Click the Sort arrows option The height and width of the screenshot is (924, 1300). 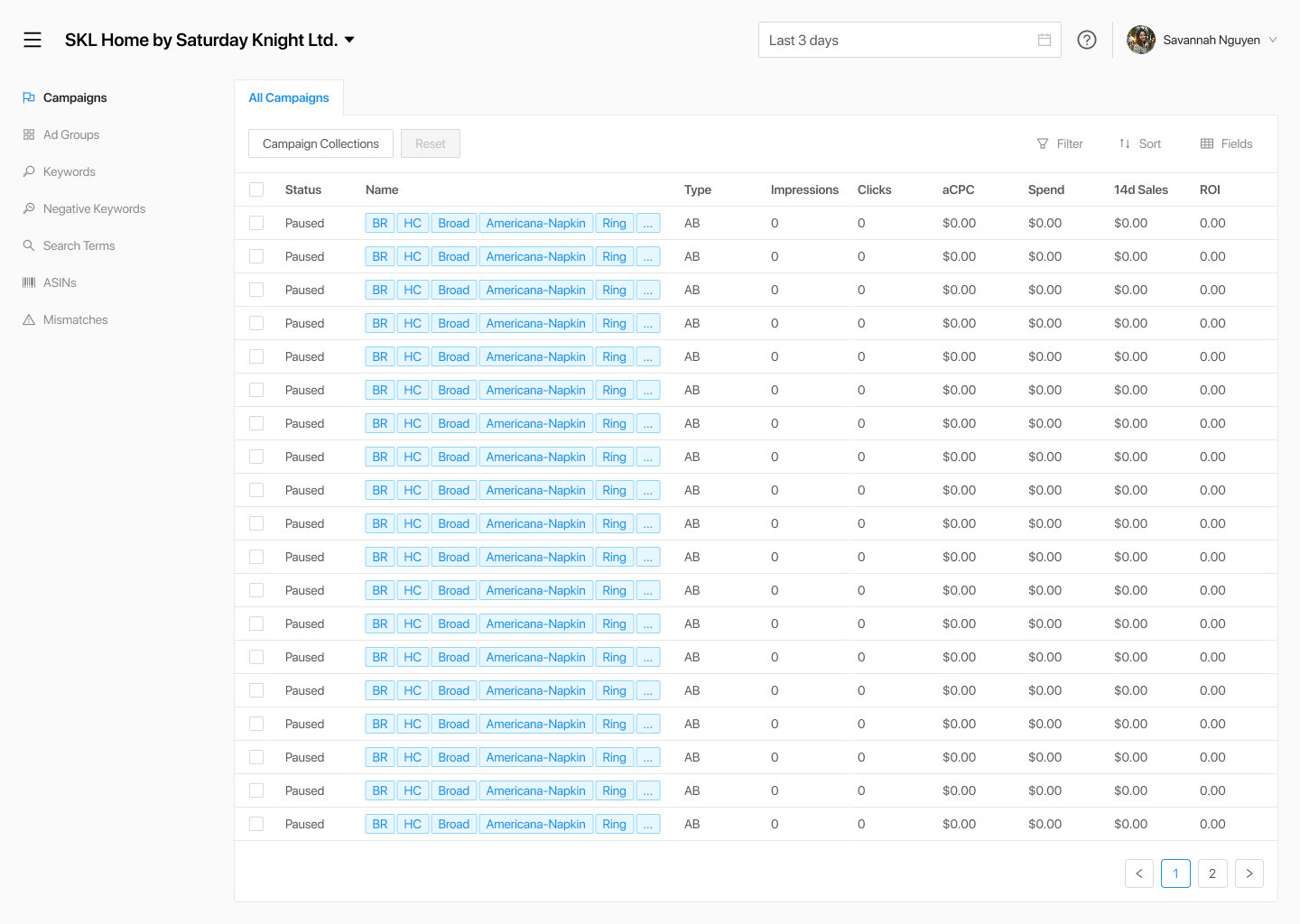[x=1139, y=143]
